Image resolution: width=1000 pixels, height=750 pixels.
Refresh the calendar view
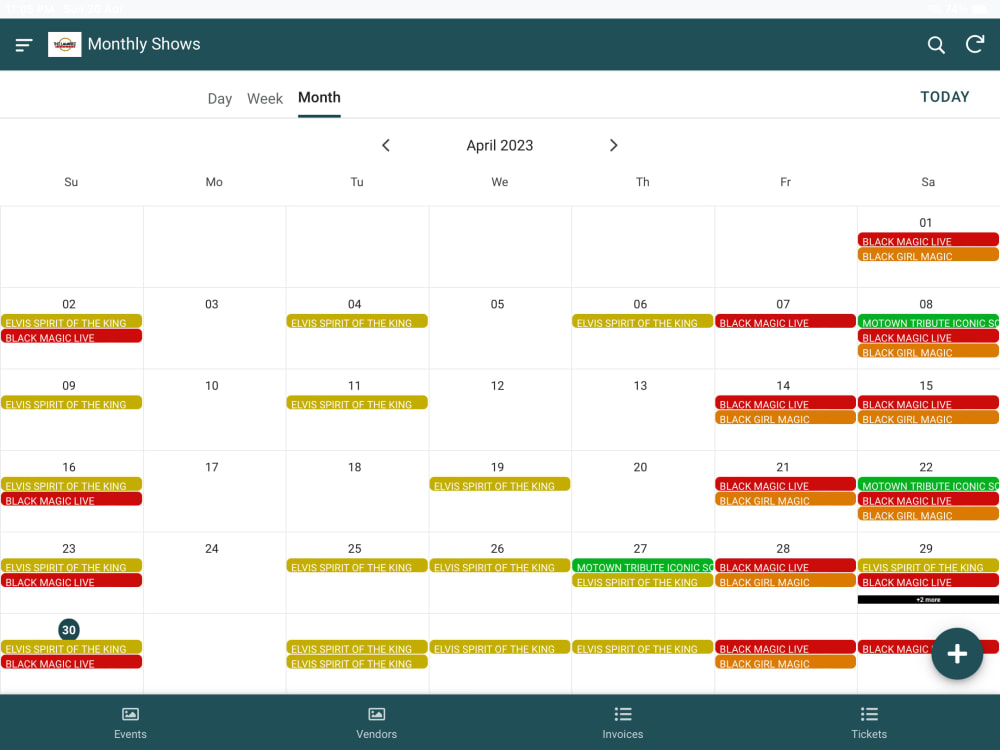pos(975,44)
